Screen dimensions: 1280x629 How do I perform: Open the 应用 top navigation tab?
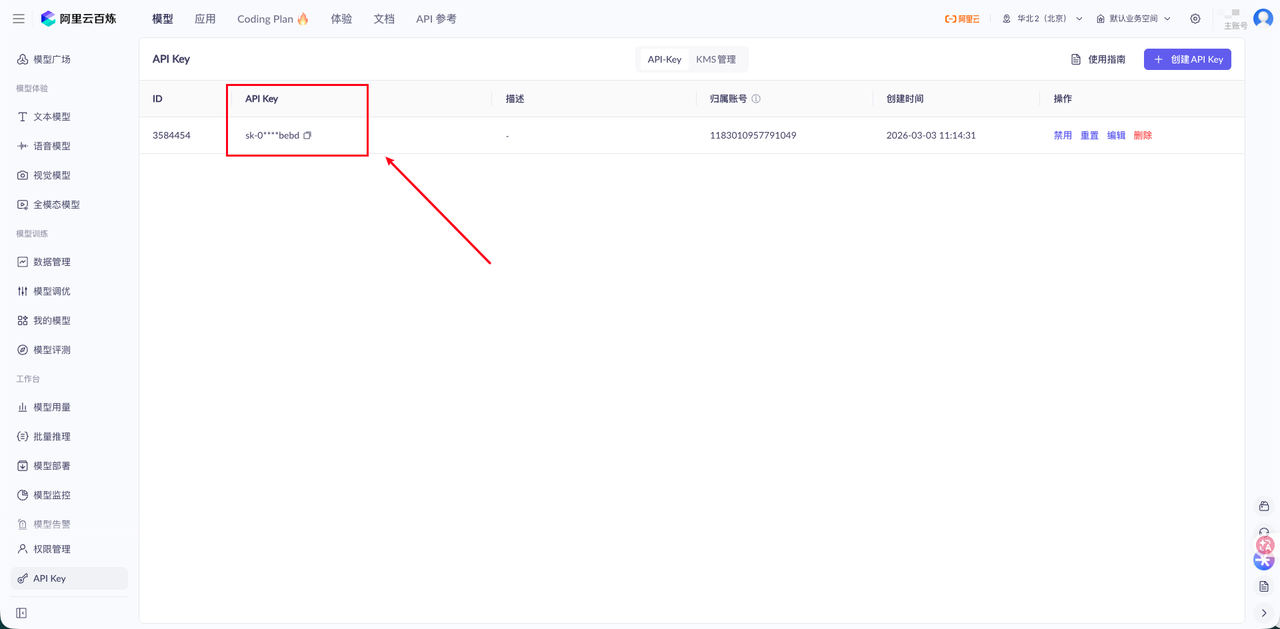[205, 19]
